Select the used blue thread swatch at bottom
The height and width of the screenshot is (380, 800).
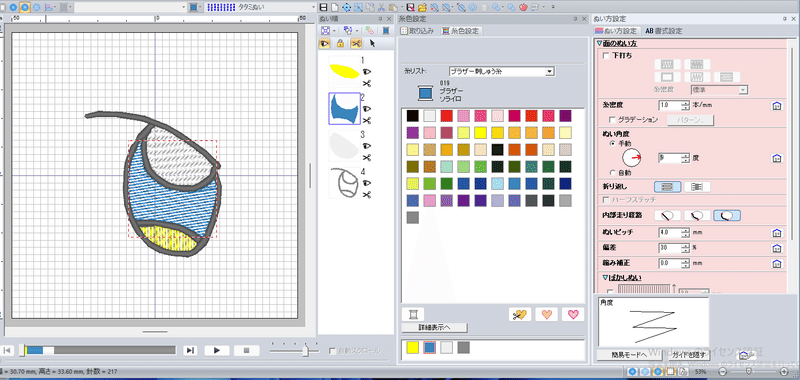coord(430,348)
